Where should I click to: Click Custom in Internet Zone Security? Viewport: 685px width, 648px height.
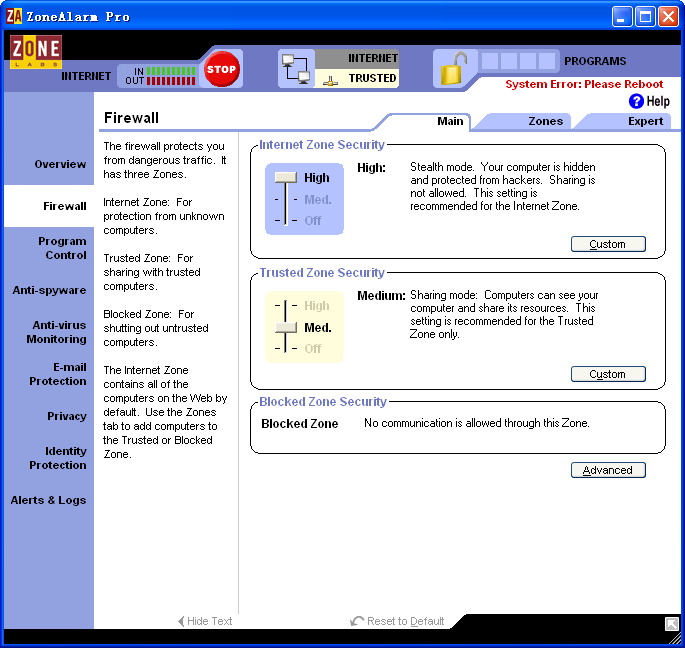tap(608, 244)
